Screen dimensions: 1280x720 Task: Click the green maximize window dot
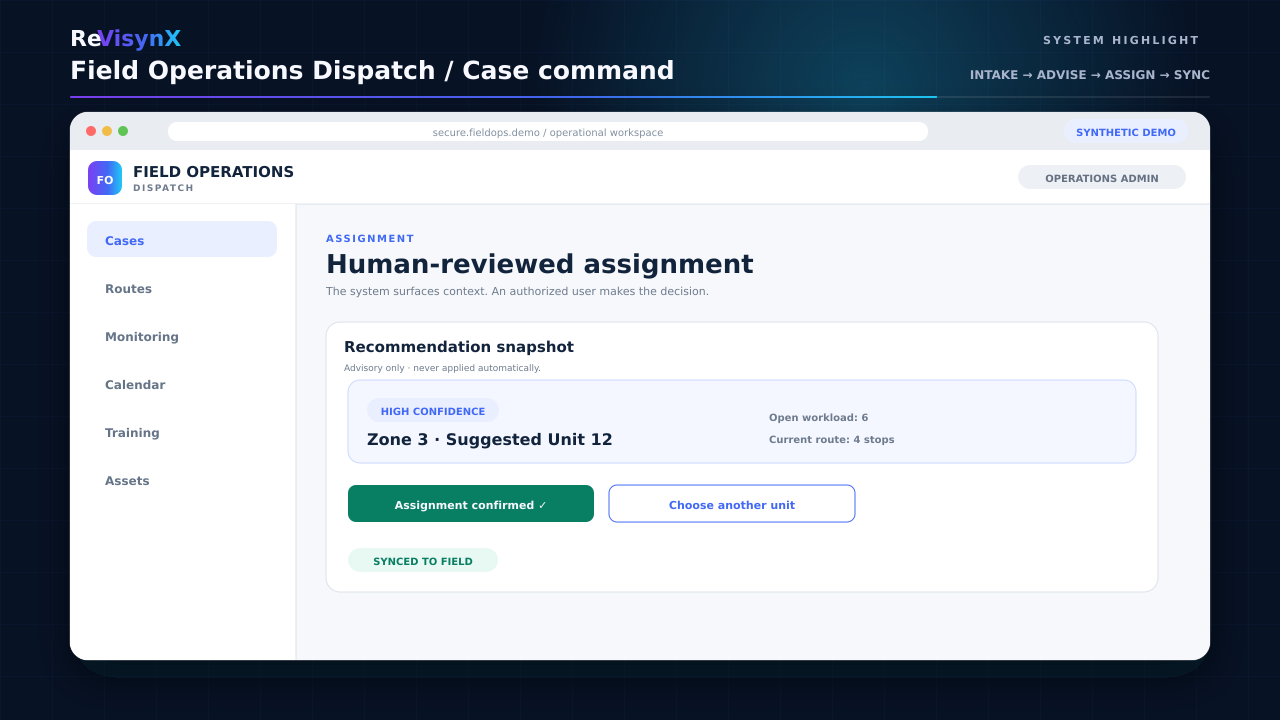pos(123,131)
